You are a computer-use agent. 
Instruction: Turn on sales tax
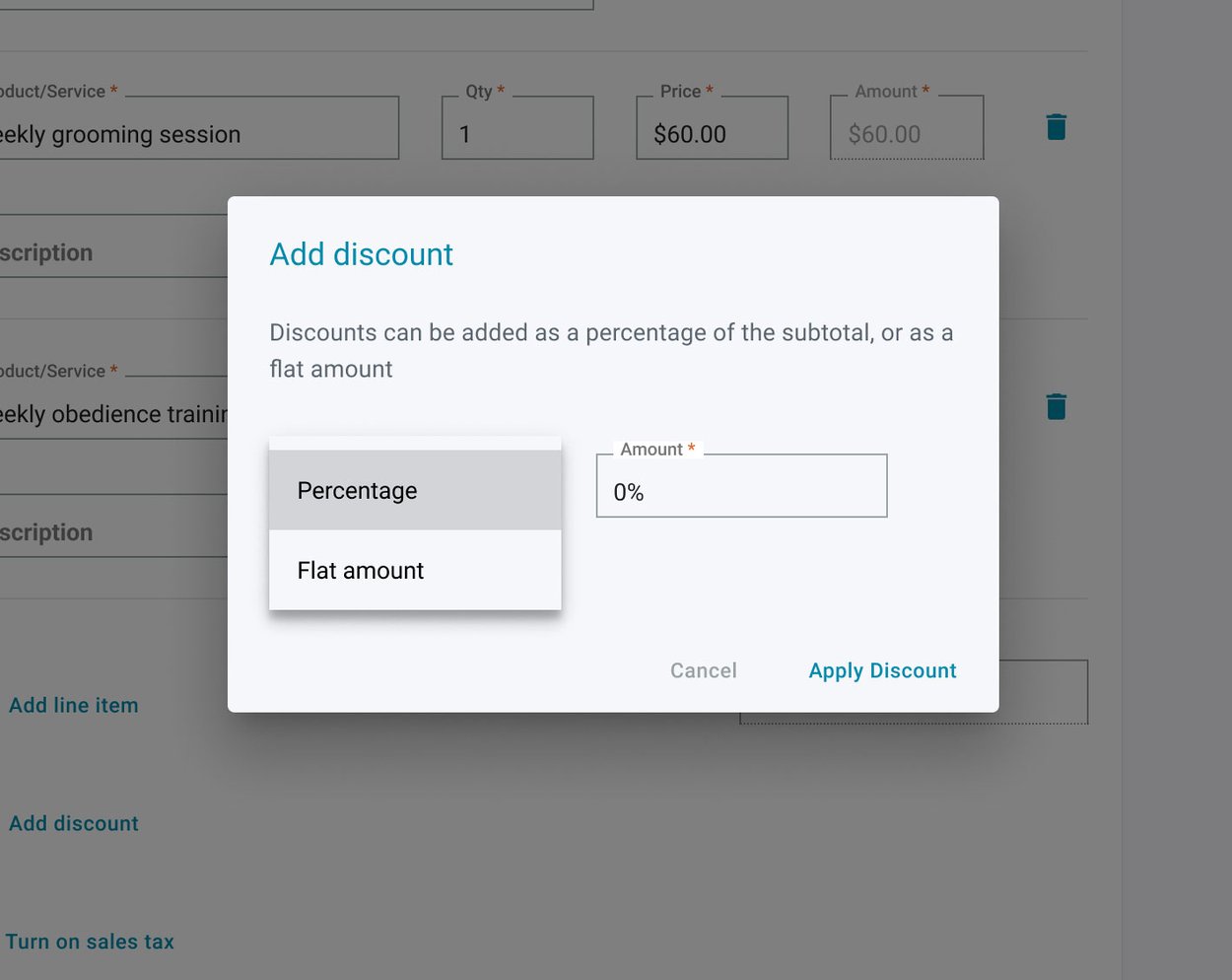point(90,942)
